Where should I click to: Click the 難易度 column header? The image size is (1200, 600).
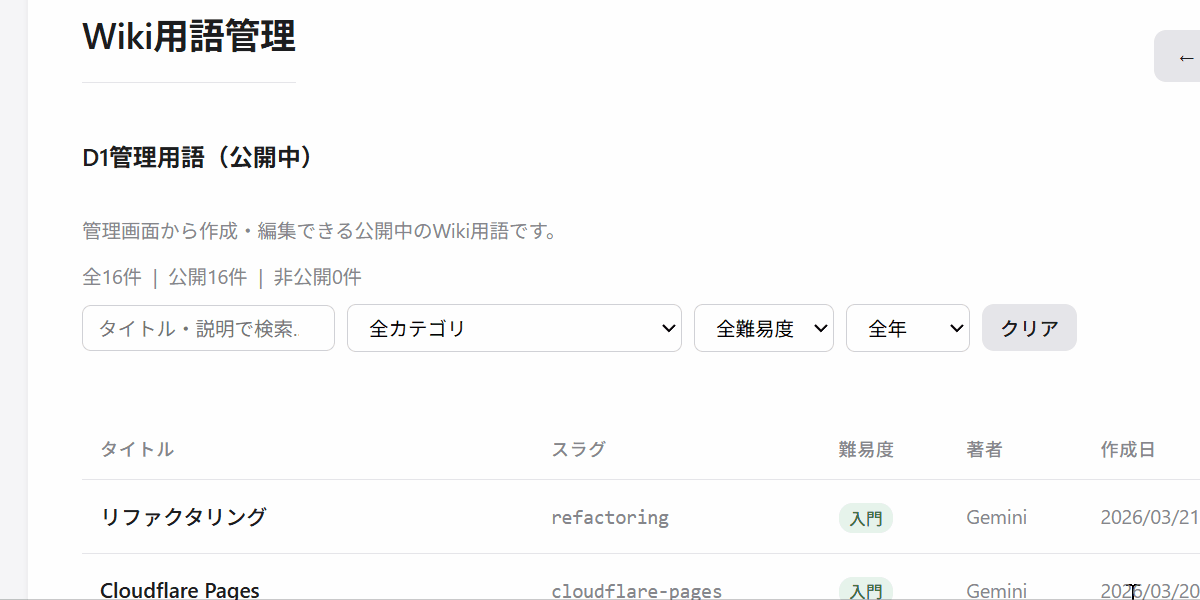click(866, 449)
